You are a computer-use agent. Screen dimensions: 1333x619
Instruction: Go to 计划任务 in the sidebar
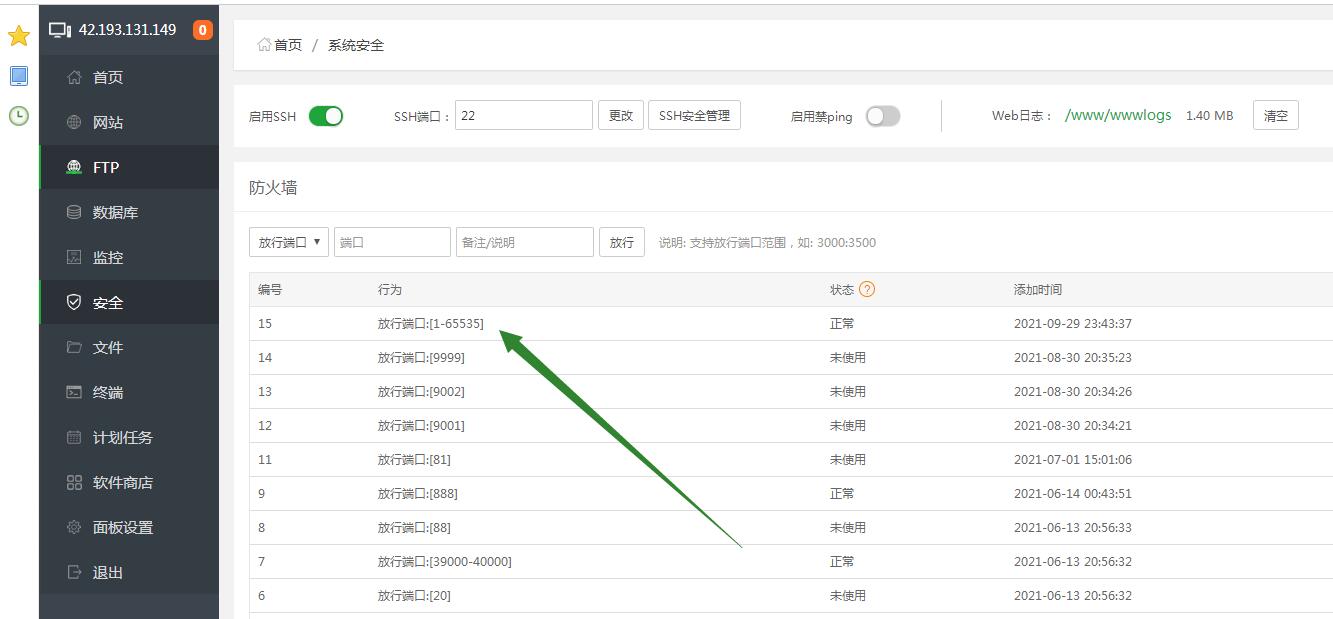(122, 437)
